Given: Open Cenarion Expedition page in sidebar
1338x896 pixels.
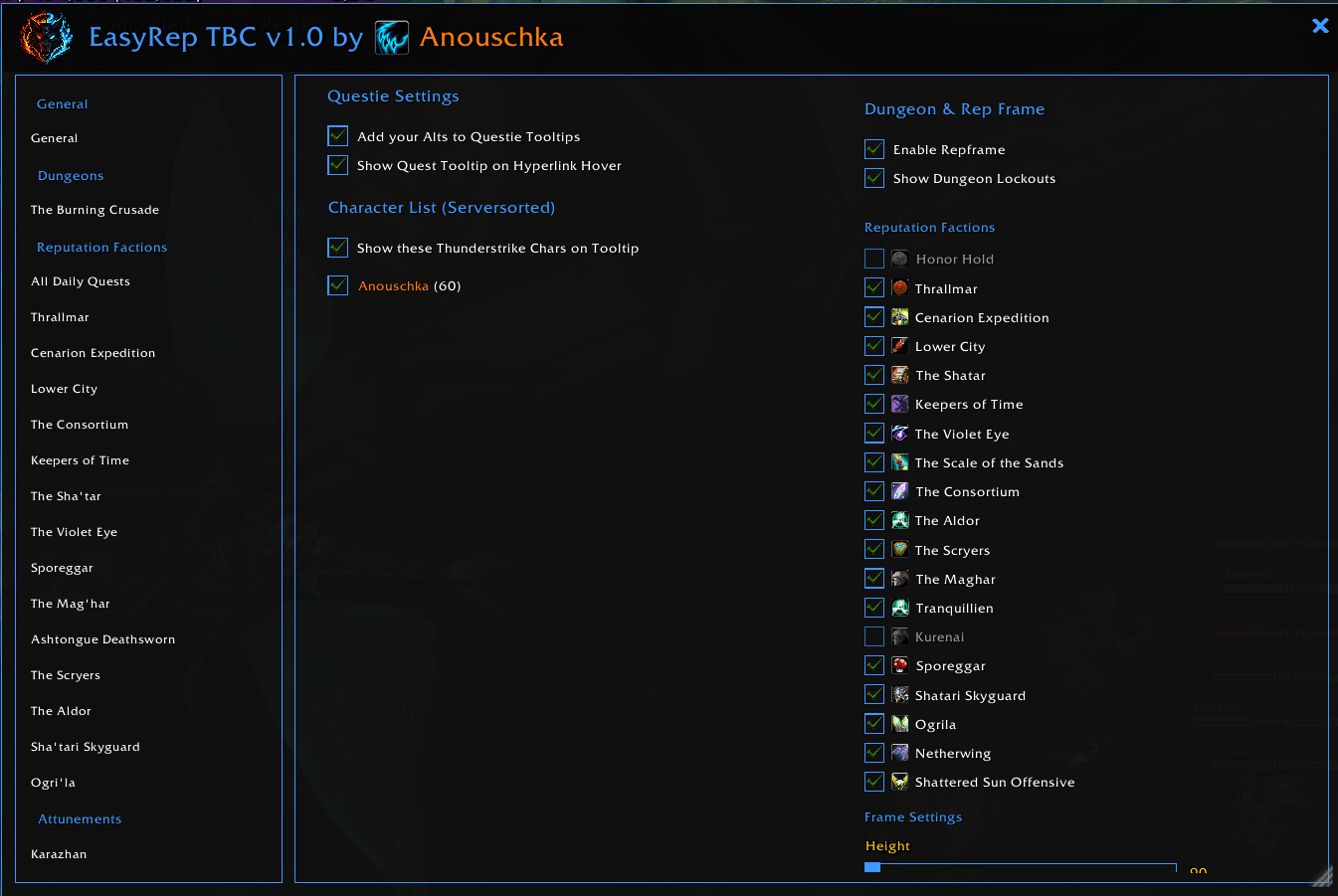Looking at the screenshot, I should 94,353.
